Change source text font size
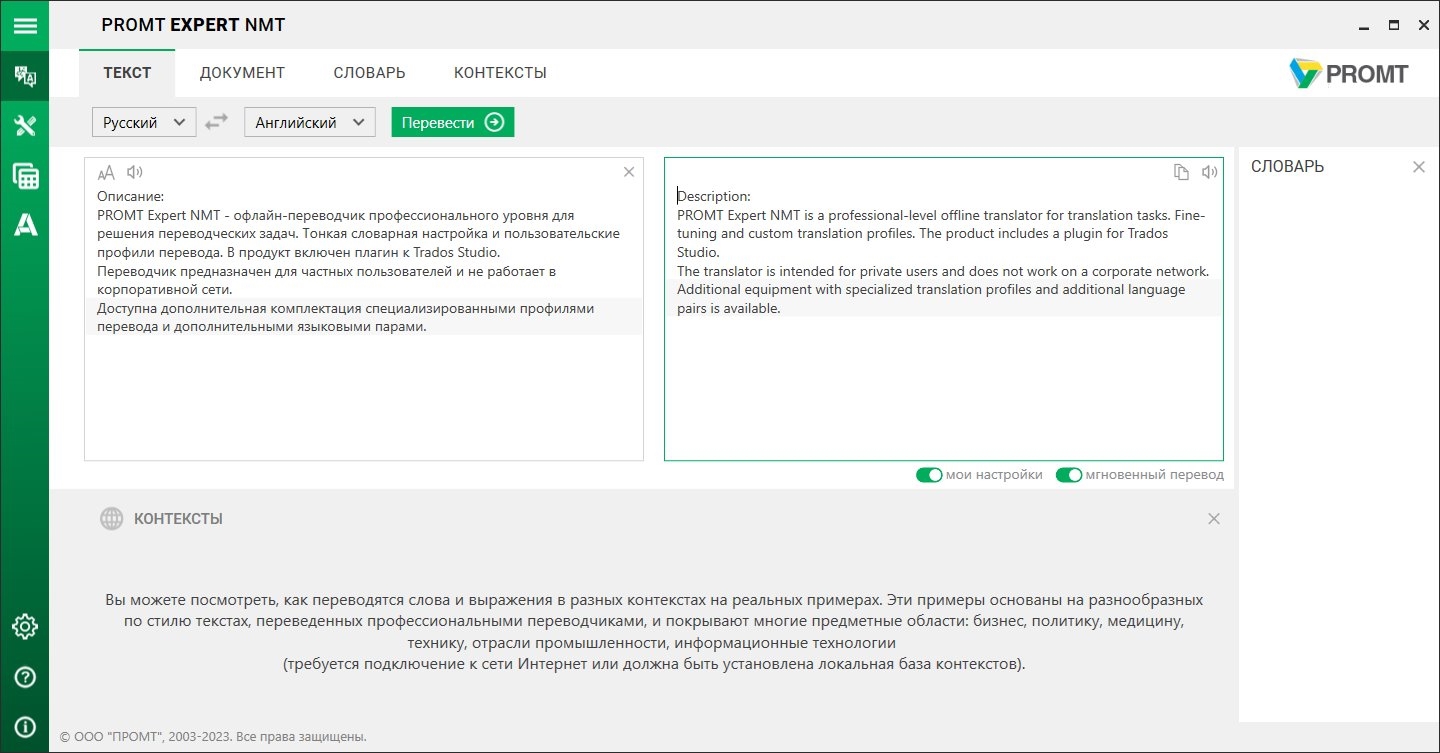The width and height of the screenshot is (1440, 753). pyautogui.click(x=106, y=172)
